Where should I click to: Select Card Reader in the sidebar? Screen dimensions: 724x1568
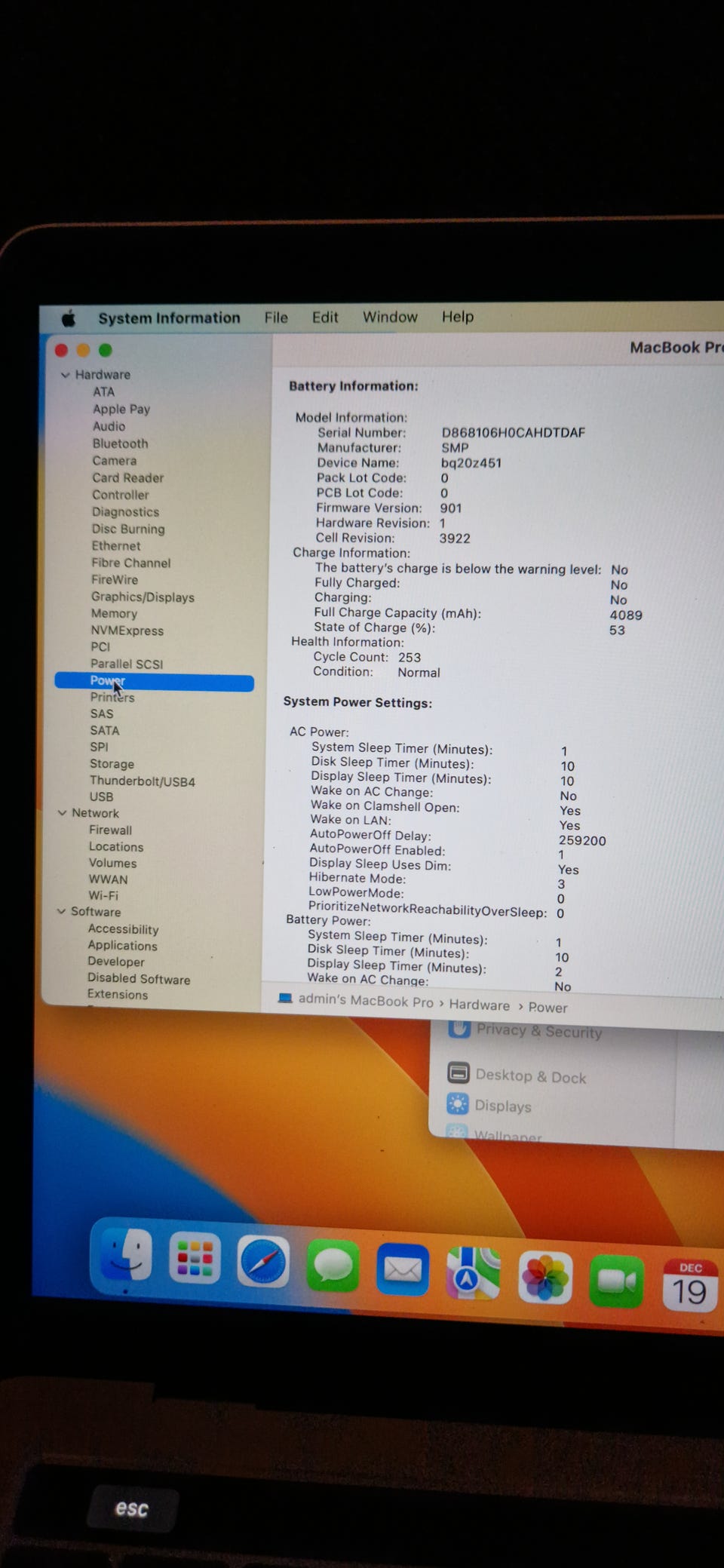pos(128,477)
